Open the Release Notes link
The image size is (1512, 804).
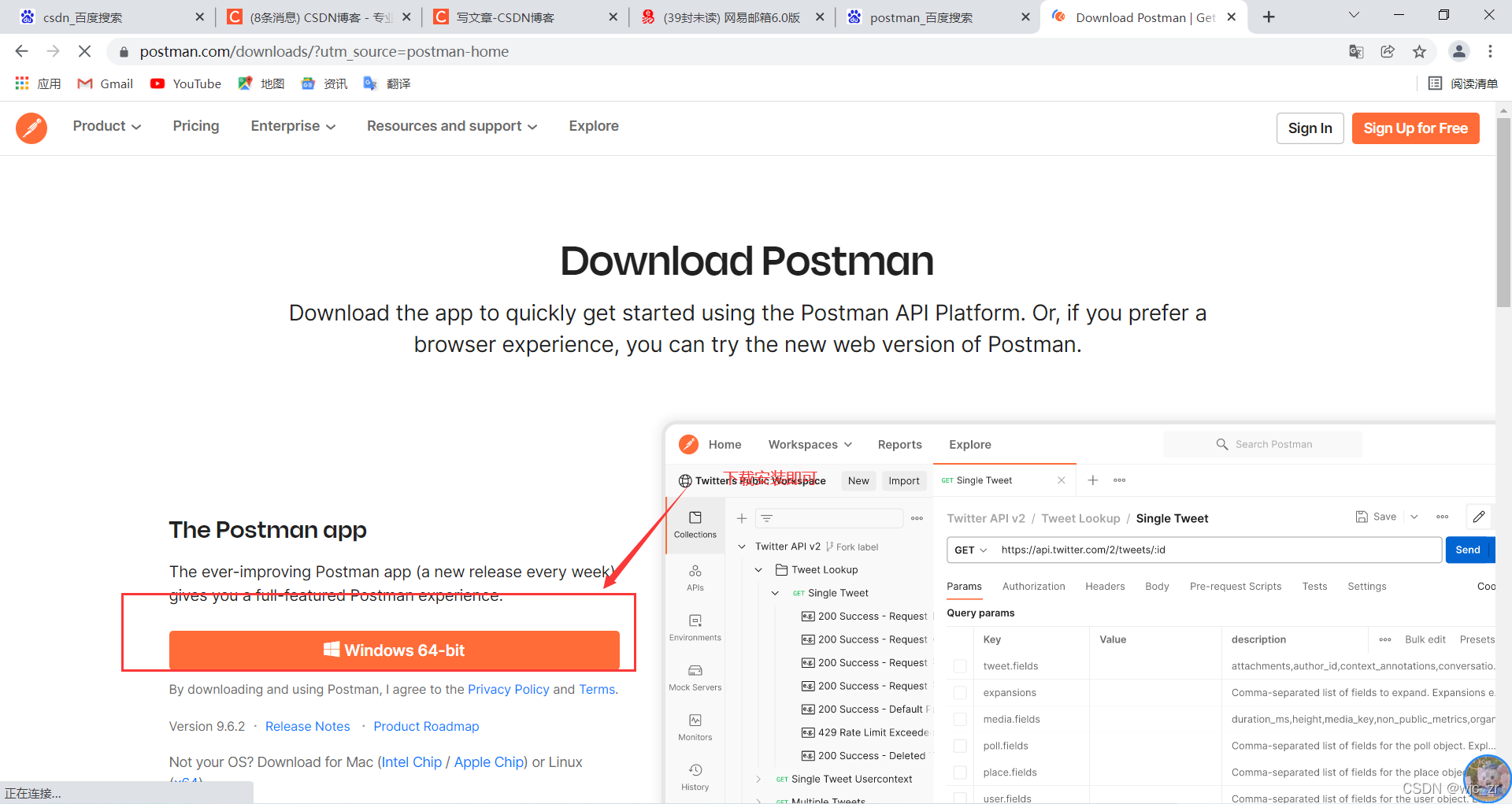(x=307, y=726)
